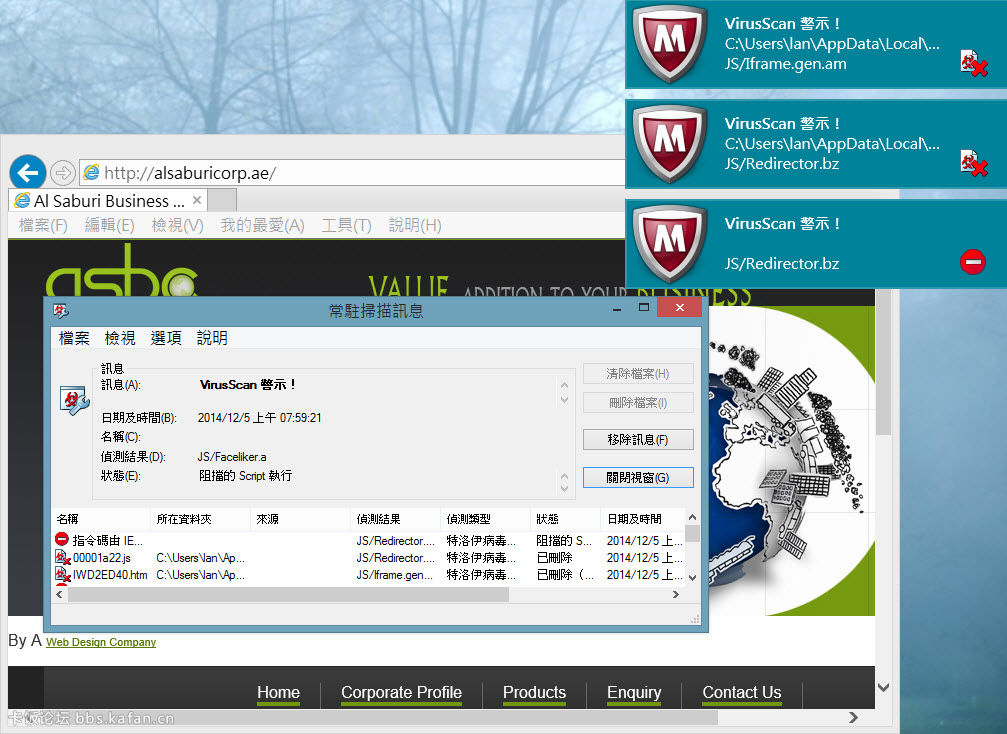Click webpage horizontal scroll right arrow
This screenshot has width=1007, height=734.
tap(854, 717)
